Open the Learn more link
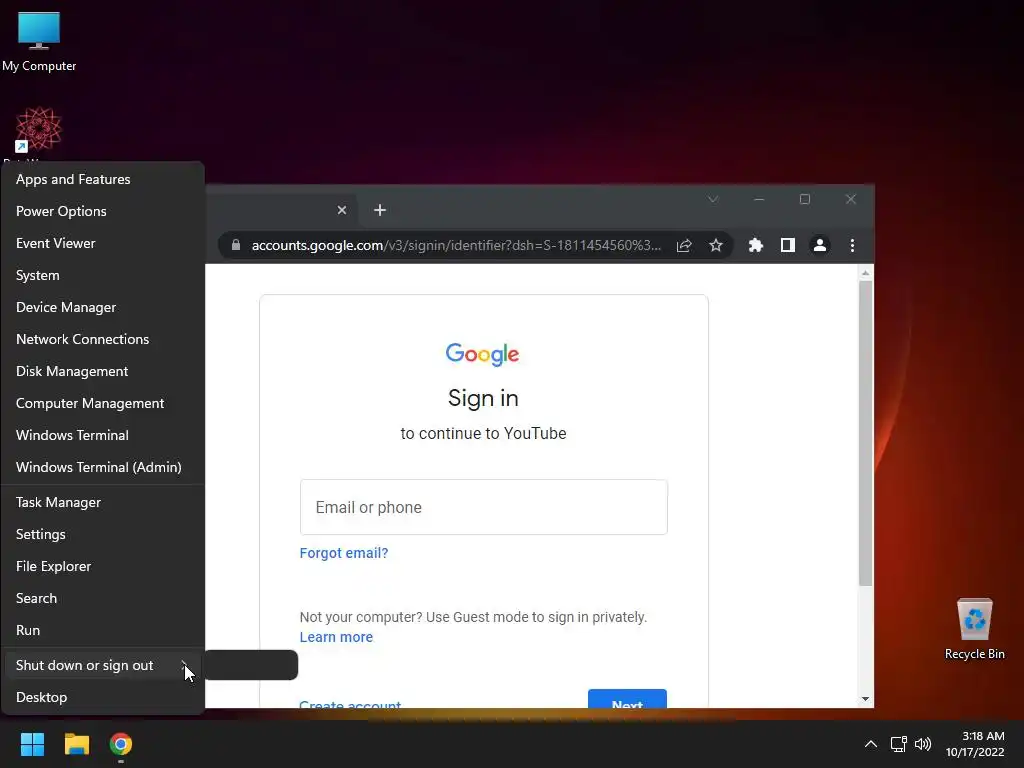 [x=336, y=637]
